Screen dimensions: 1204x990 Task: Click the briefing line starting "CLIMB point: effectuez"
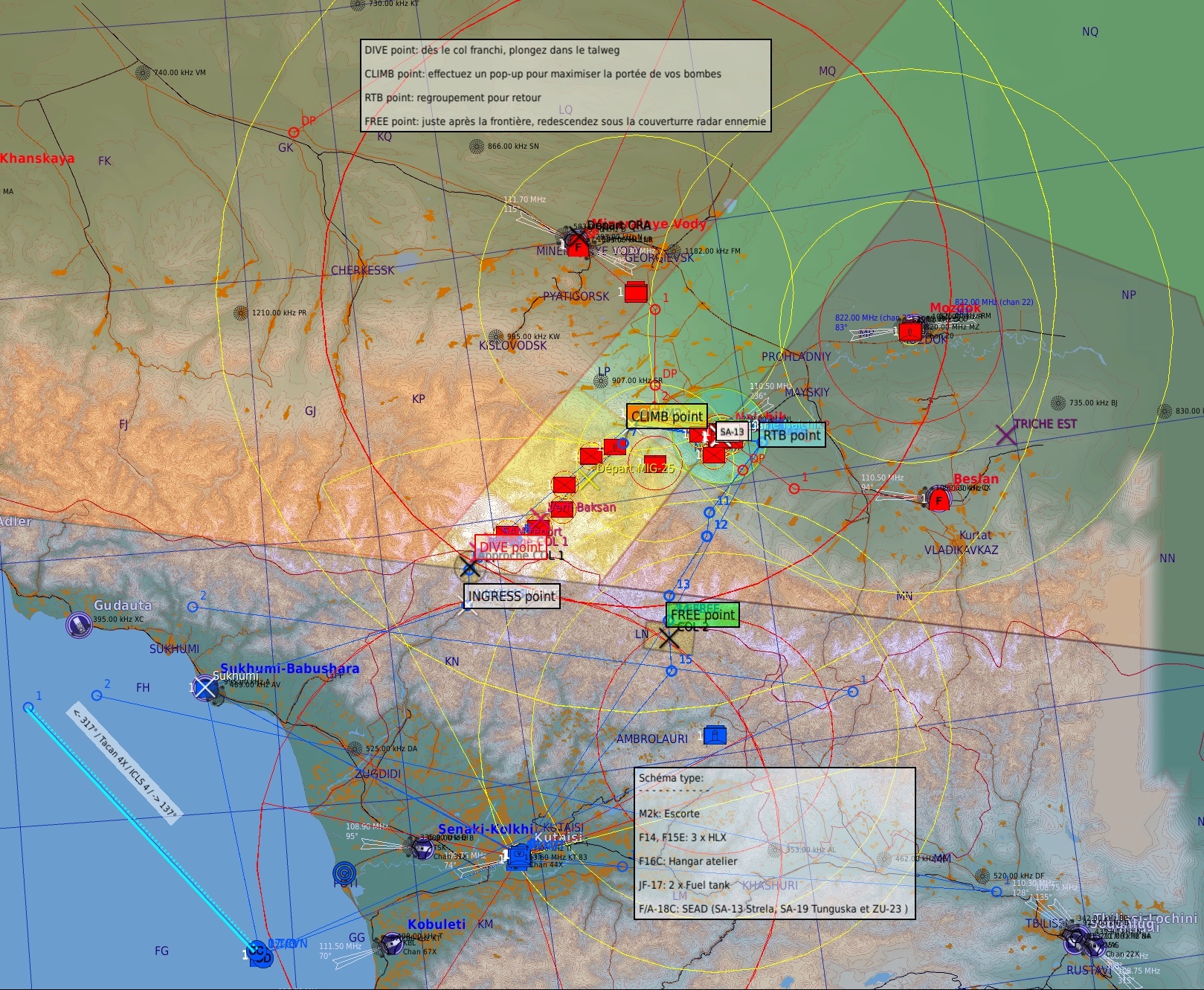point(543,74)
